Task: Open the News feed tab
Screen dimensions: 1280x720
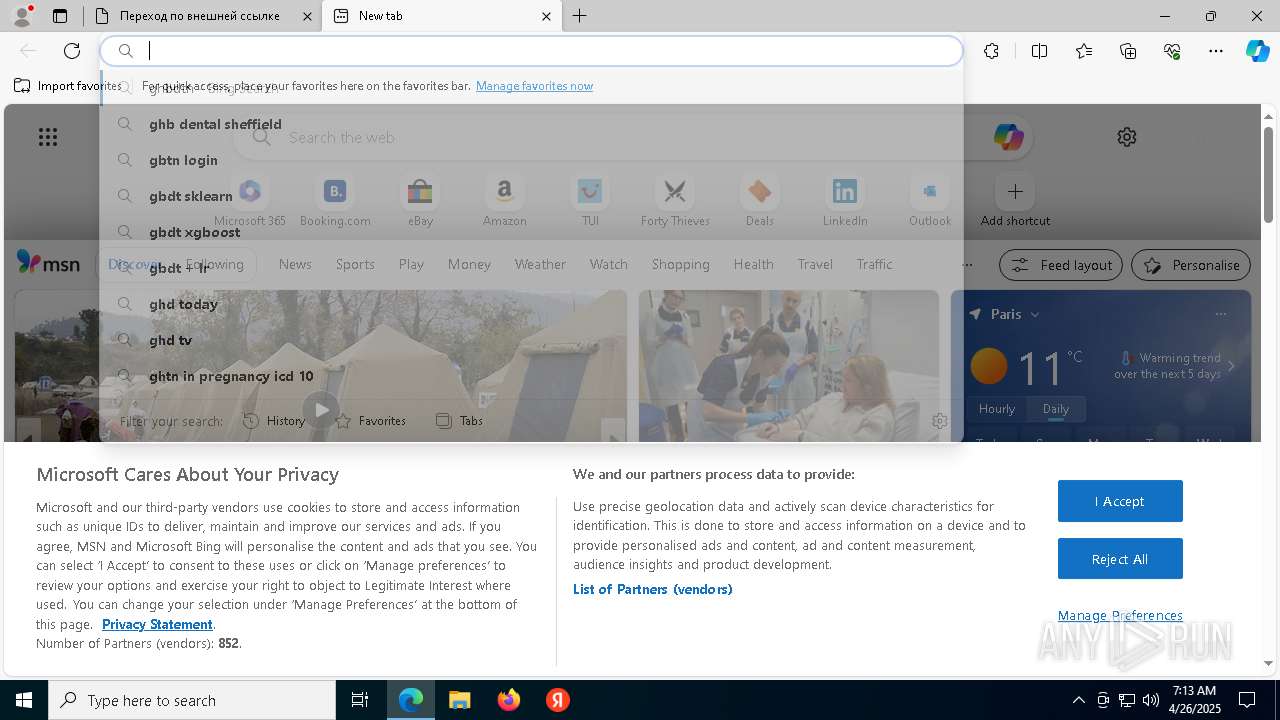Action: click(x=295, y=264)
